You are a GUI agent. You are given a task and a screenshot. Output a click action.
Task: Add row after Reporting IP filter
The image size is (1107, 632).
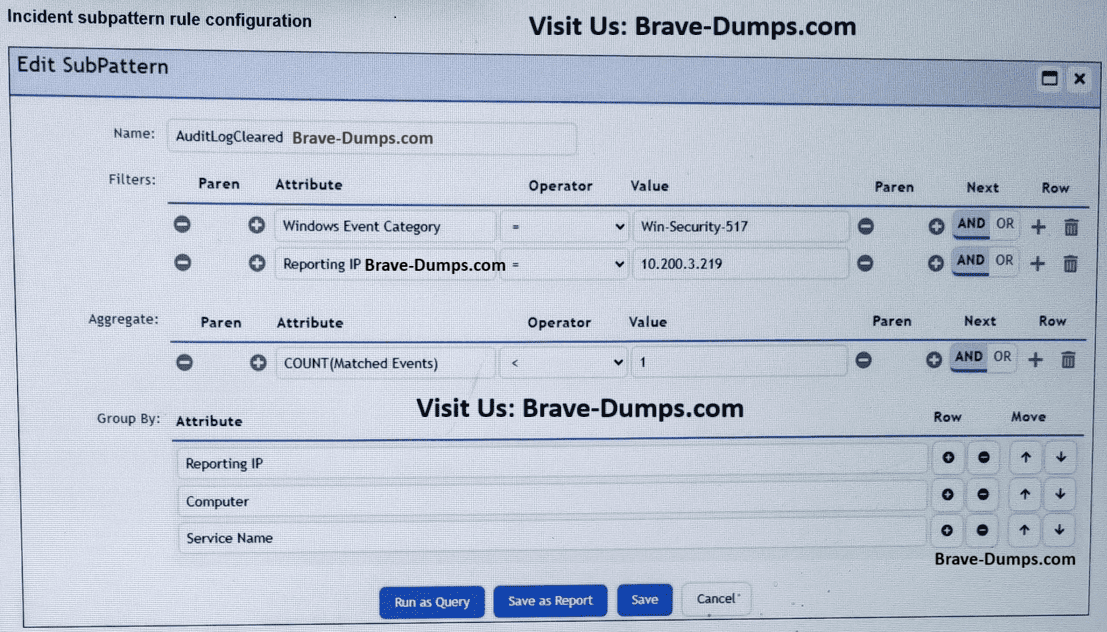1038,264
